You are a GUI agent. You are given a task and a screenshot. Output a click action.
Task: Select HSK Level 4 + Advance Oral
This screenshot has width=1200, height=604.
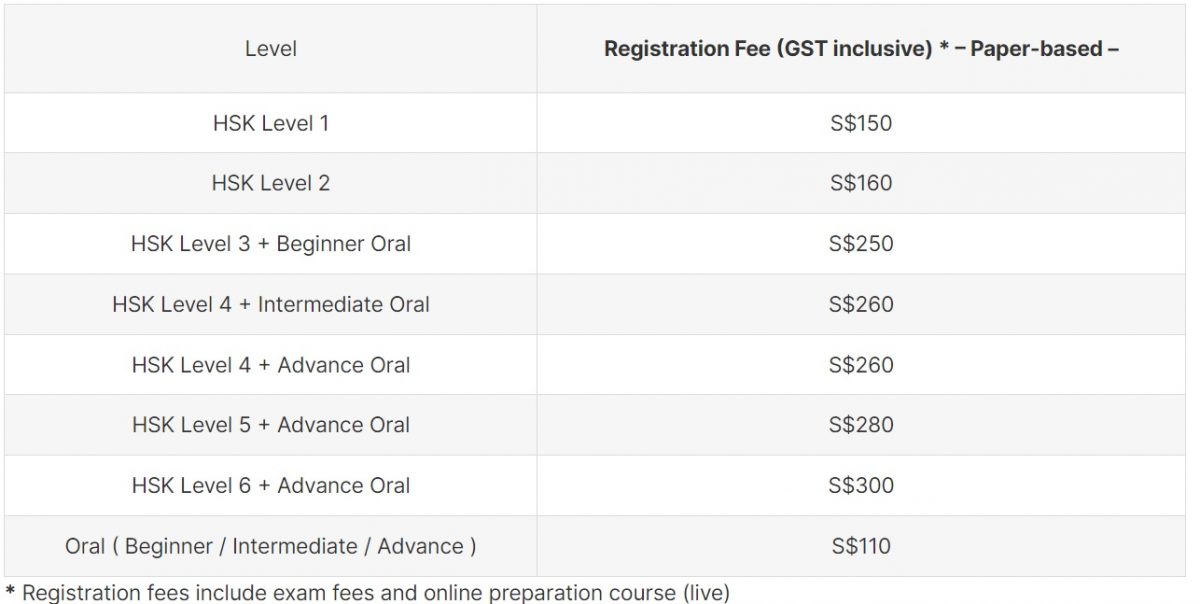[271, 365]
